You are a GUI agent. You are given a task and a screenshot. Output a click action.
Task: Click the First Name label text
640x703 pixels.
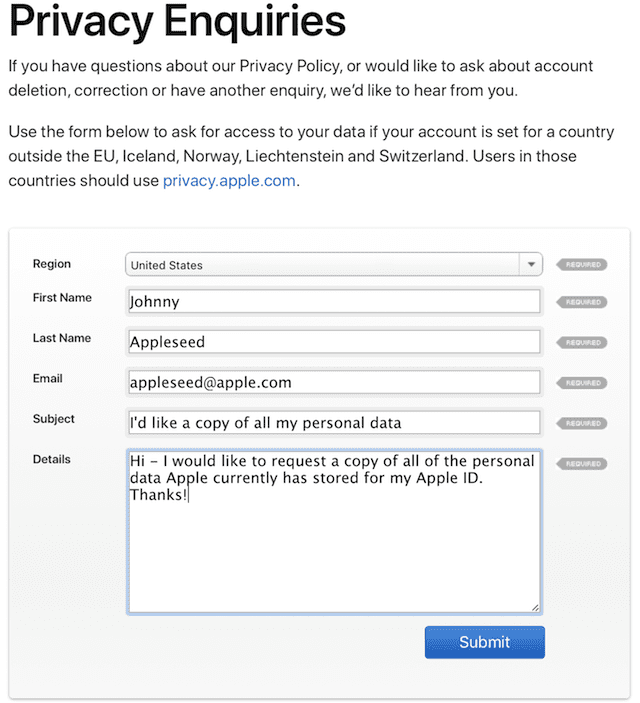(x=62, y=298)
